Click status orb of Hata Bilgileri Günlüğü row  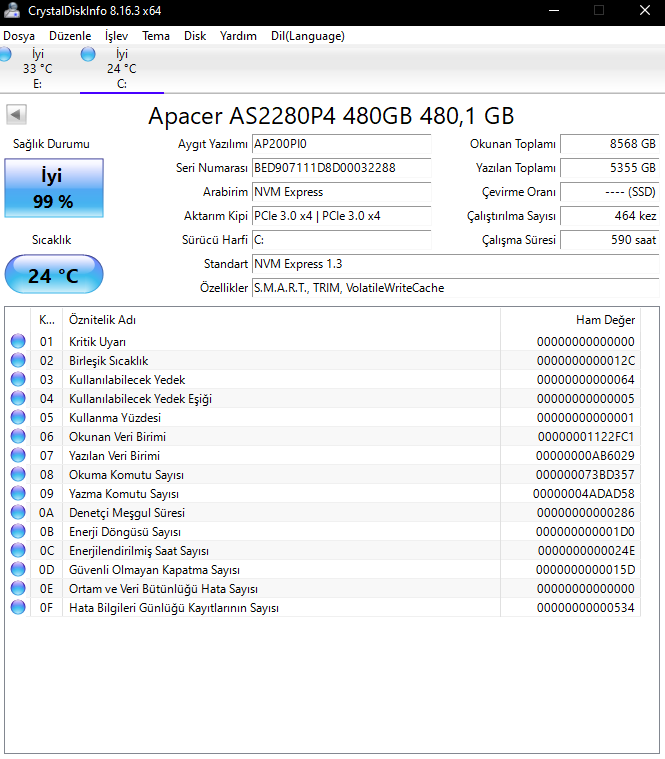18,607
